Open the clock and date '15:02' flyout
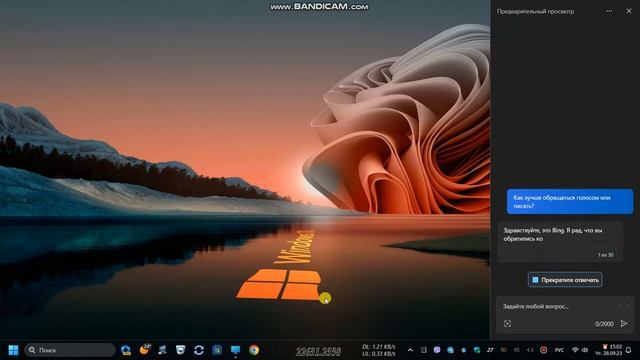Image resolution: width=640 pixels, height=360 pixels. [x=609, y=350]
